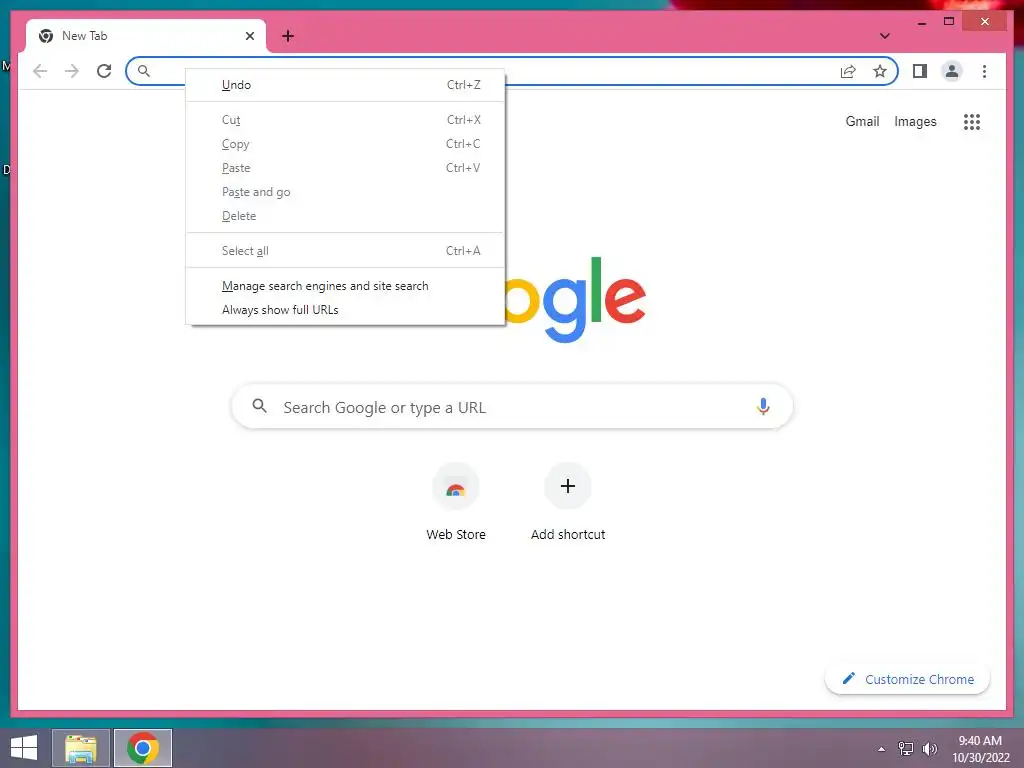This screenshot has width=1024, height=768.
Task: Open the Windows Start menu
Action: click(x=24, y=748)
